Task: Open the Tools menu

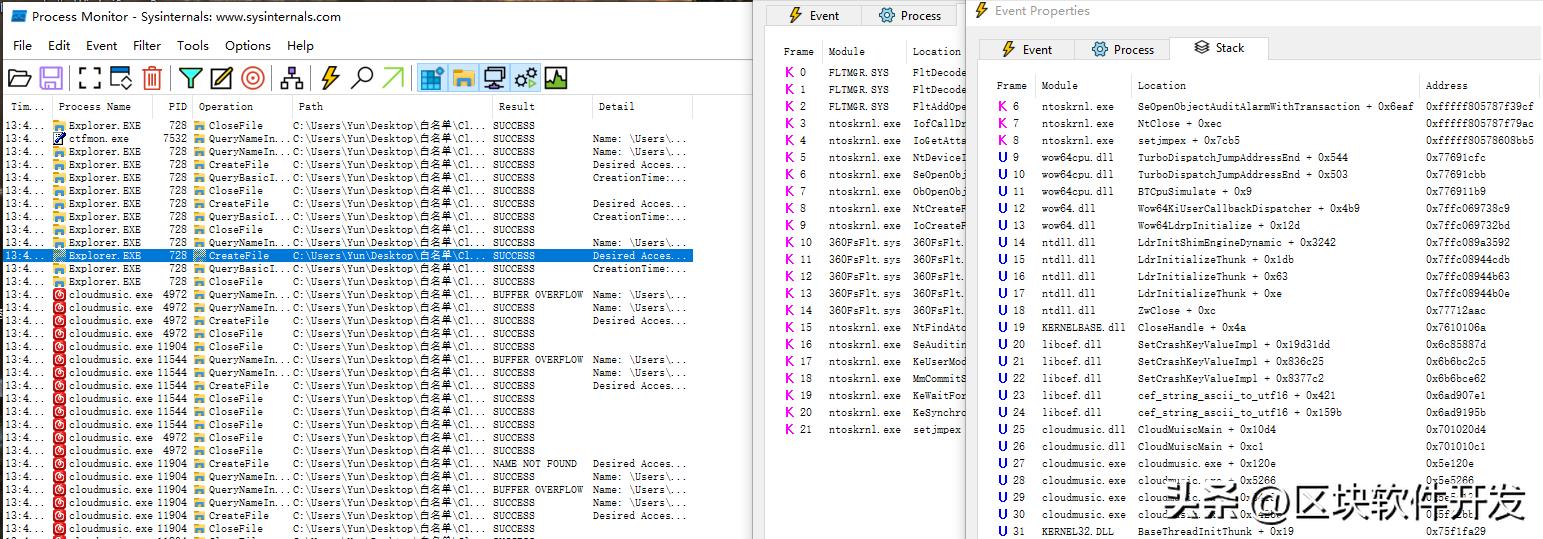Action: (x=192, y=45)
